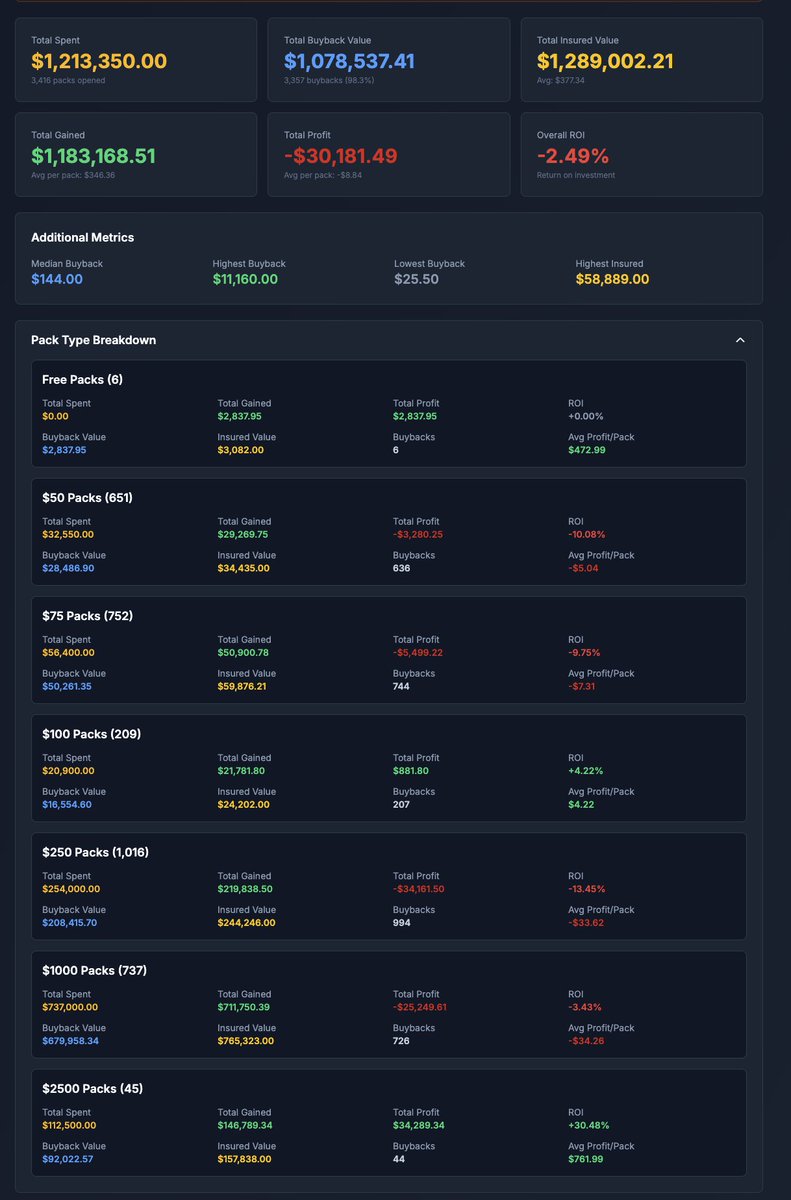
Task: Click $2500 Packs total profit $34,289.34
Action: click(419, 1124)
